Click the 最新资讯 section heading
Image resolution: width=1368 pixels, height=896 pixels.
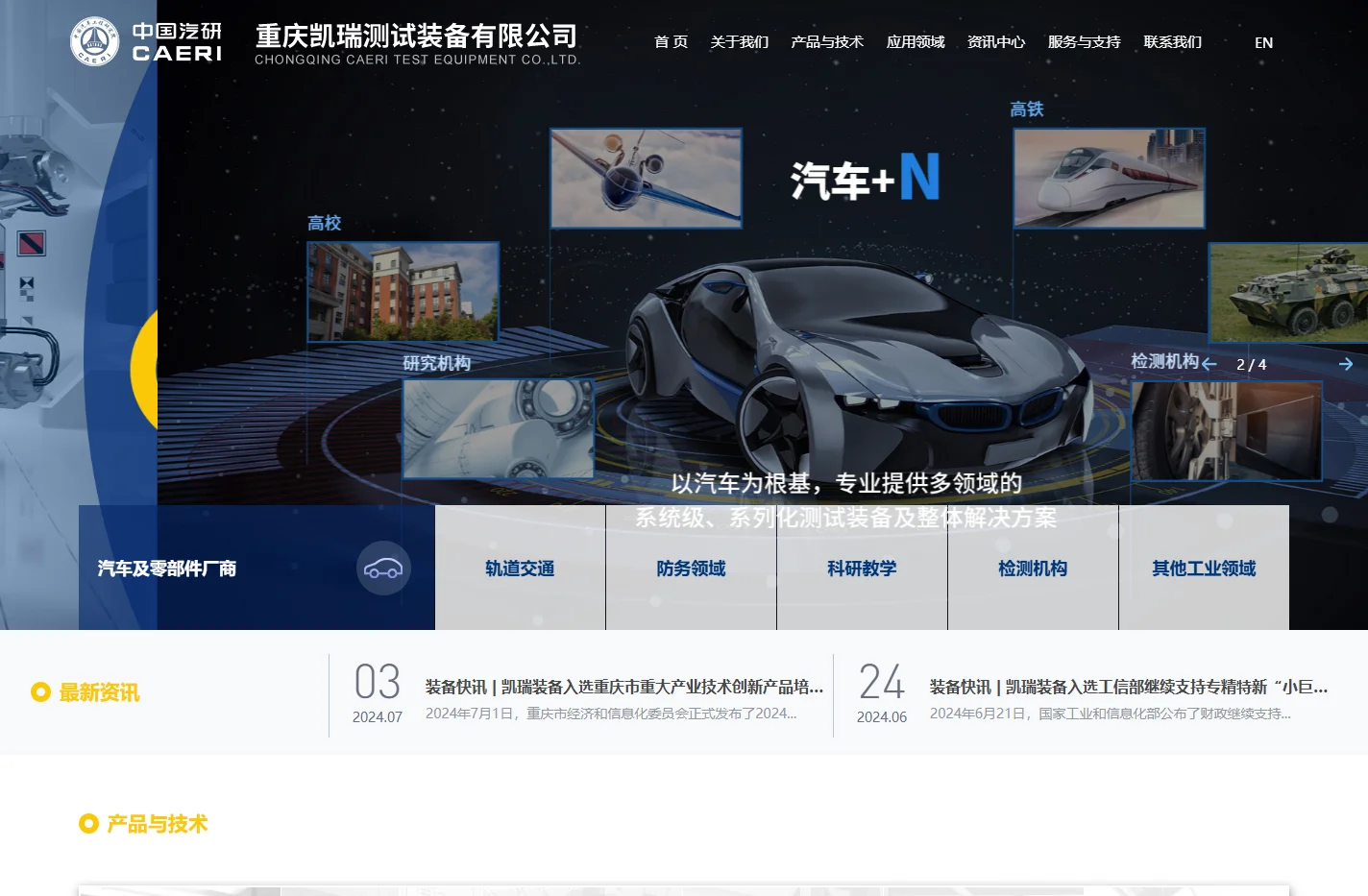tap(99, 692)
